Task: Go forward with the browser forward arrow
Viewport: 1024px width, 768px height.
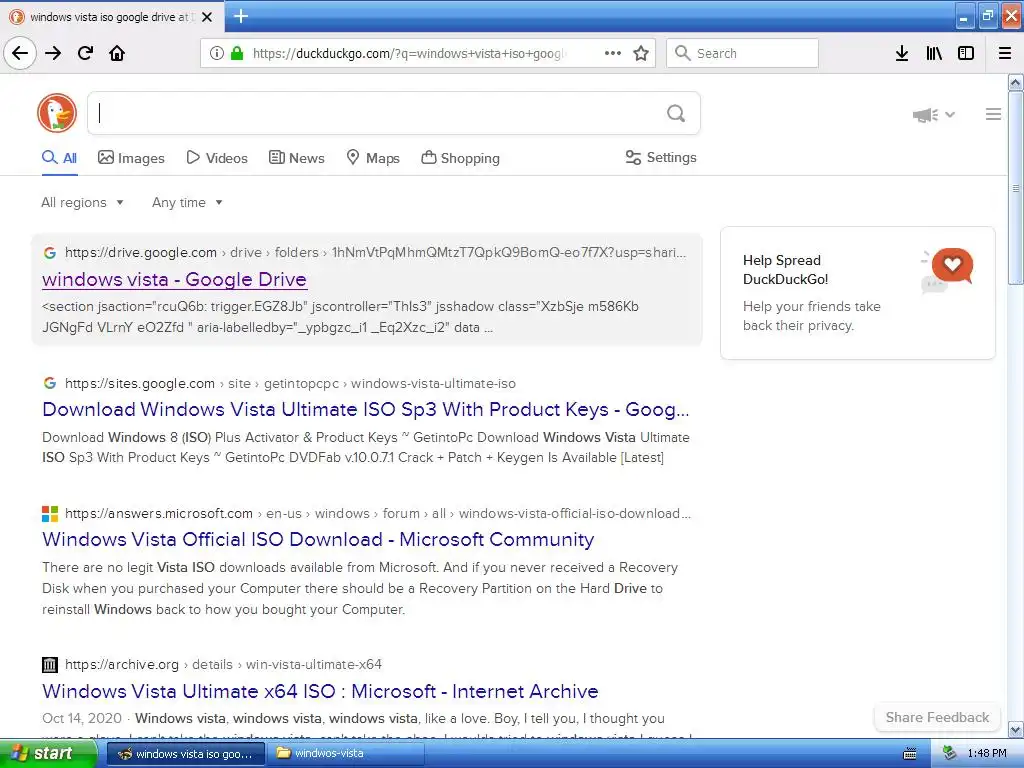Action: 53,53
